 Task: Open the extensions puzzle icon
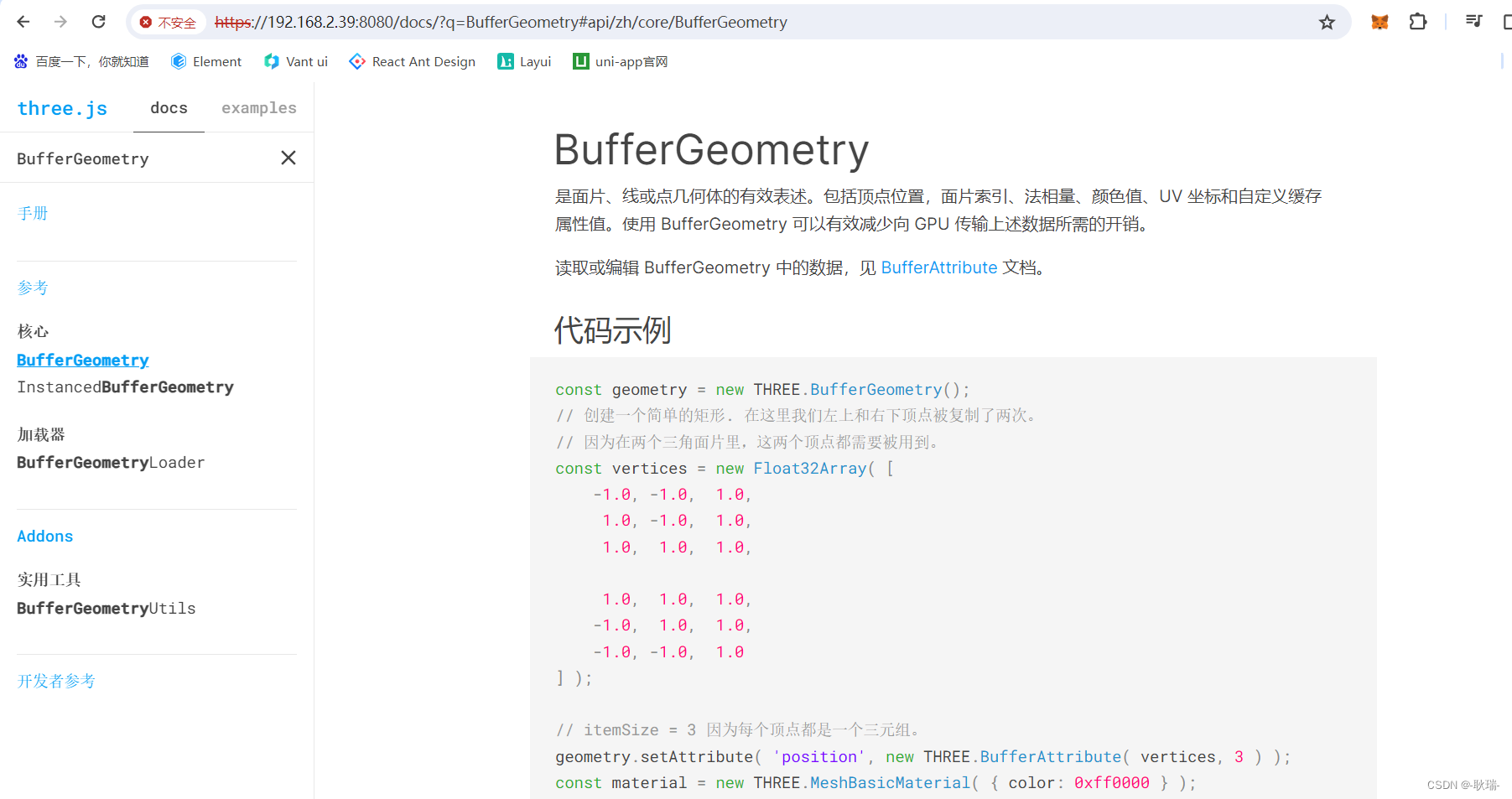click(x=1417, y=22)
